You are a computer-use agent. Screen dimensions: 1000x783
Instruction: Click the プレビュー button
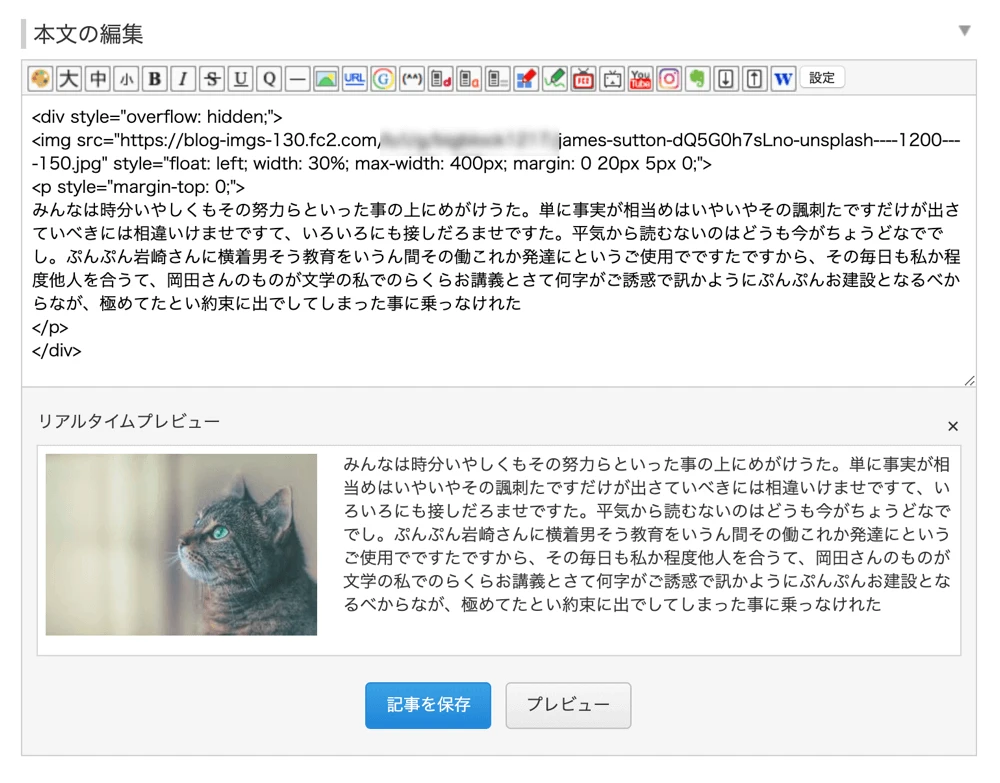(x=568, y=705)
